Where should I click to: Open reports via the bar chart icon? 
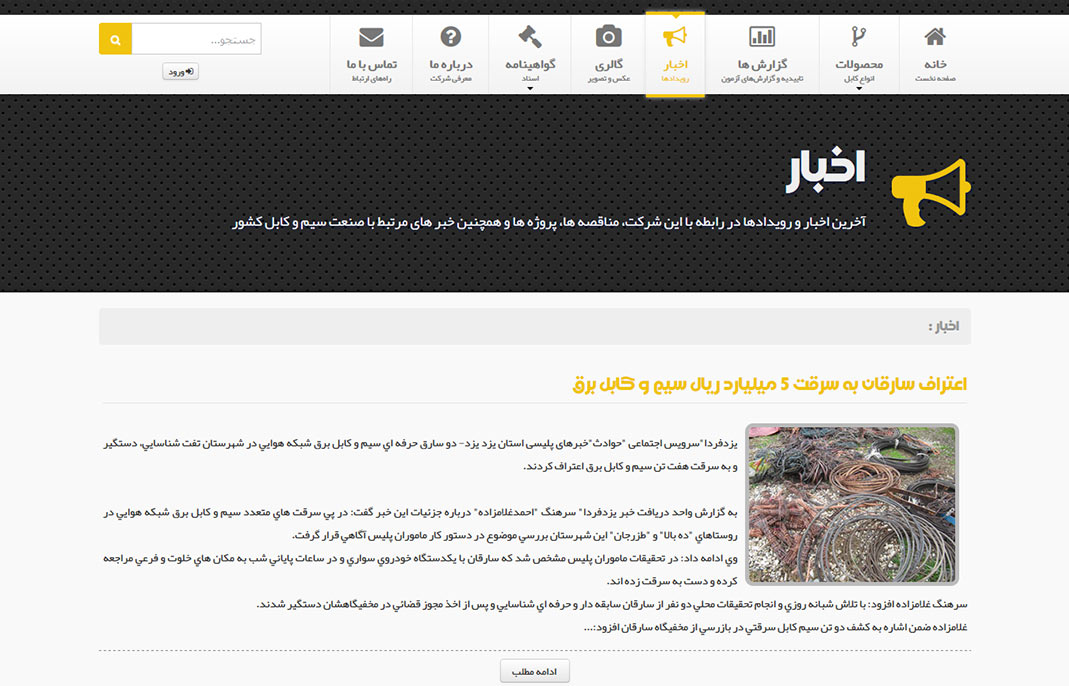[x=762, y=38]
